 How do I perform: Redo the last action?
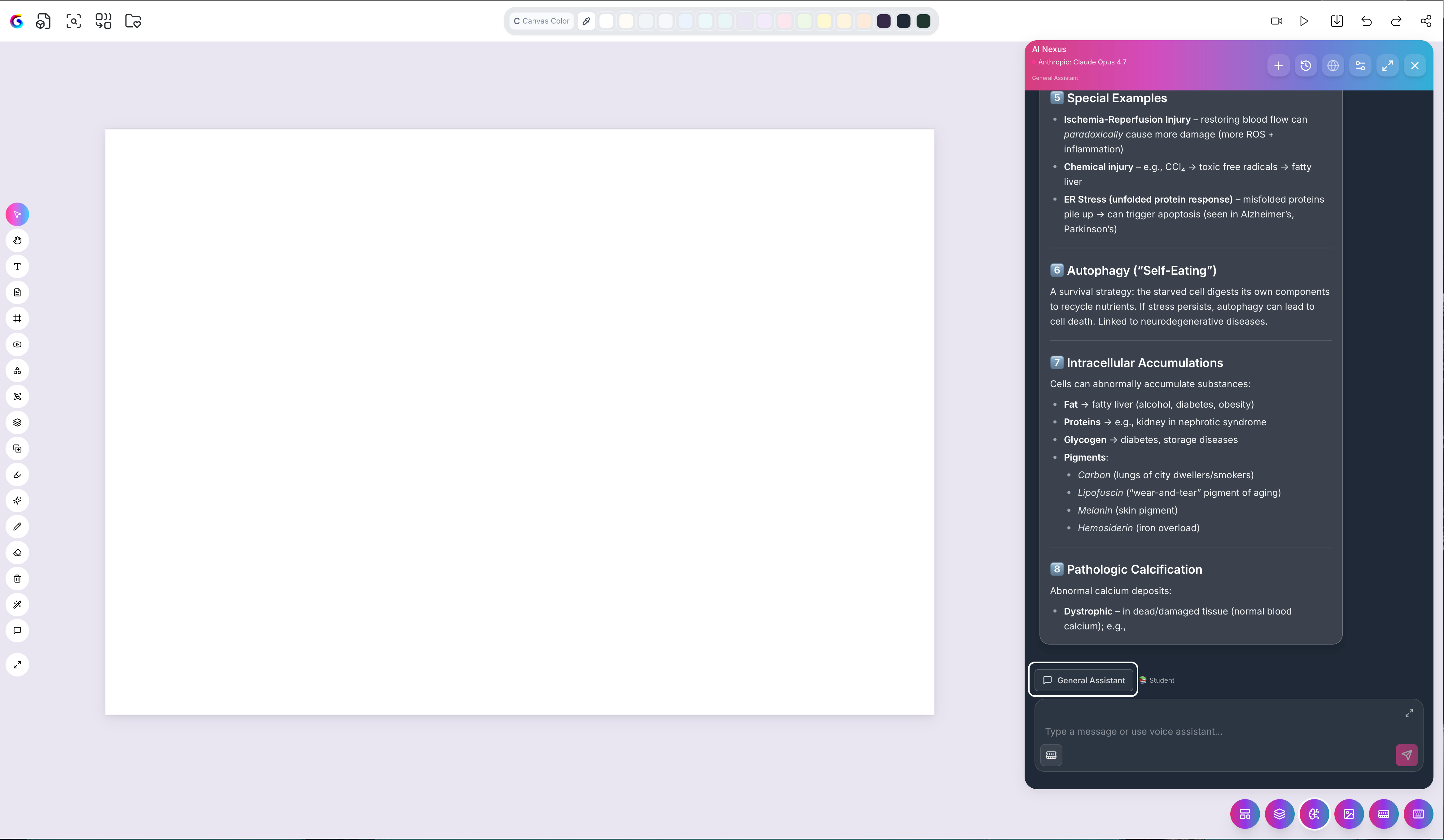click(1396, 21)
